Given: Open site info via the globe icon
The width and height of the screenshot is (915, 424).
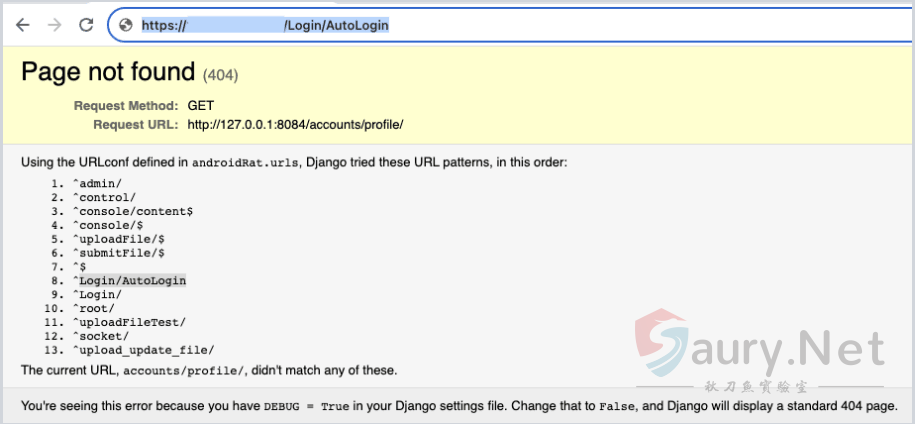Looking at the screenshot, I should [x=126, y=25].
